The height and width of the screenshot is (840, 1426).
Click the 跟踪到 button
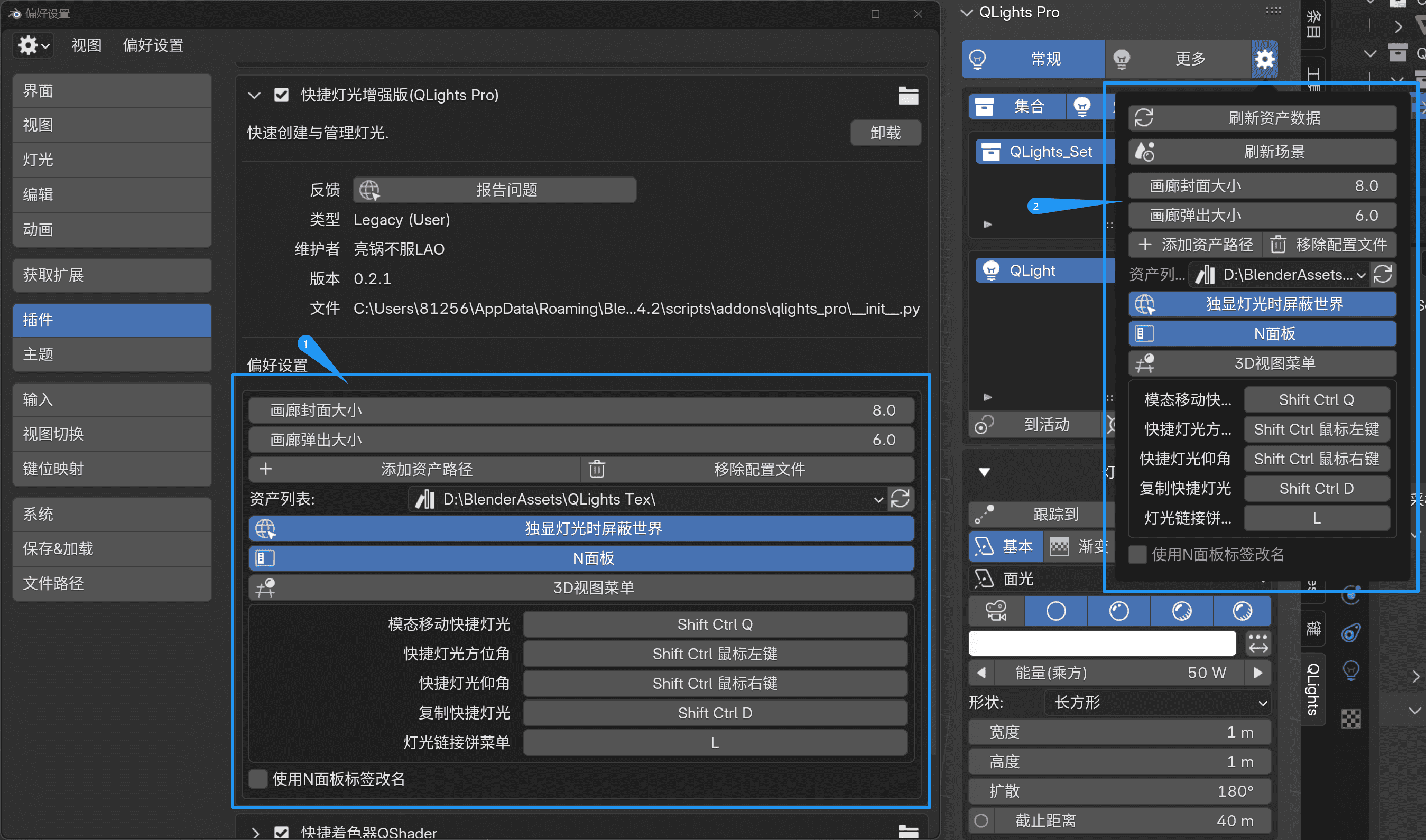pyautogui.click(x=1041, y=515)
